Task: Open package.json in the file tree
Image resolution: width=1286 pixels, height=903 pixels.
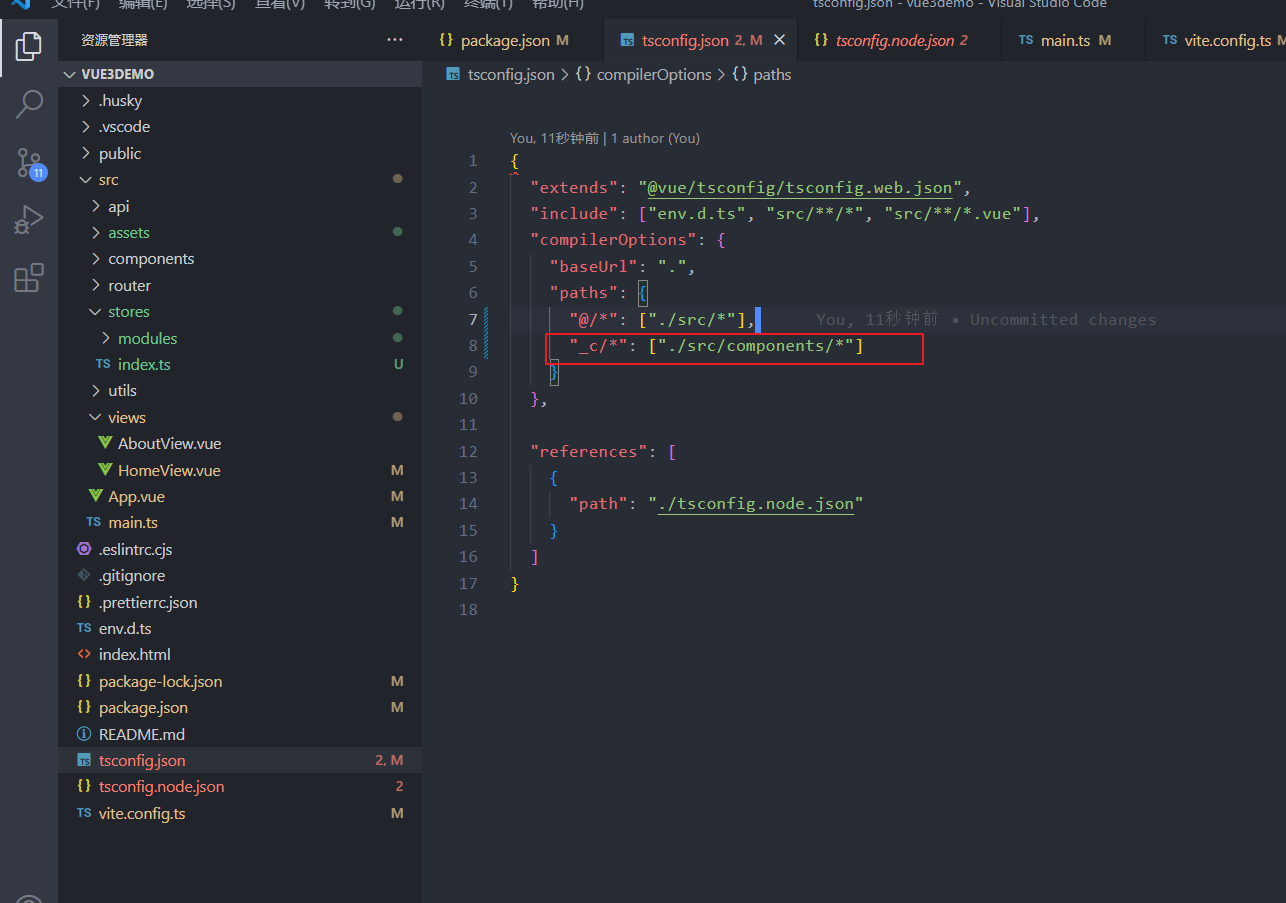Action: tap(240, 708)
